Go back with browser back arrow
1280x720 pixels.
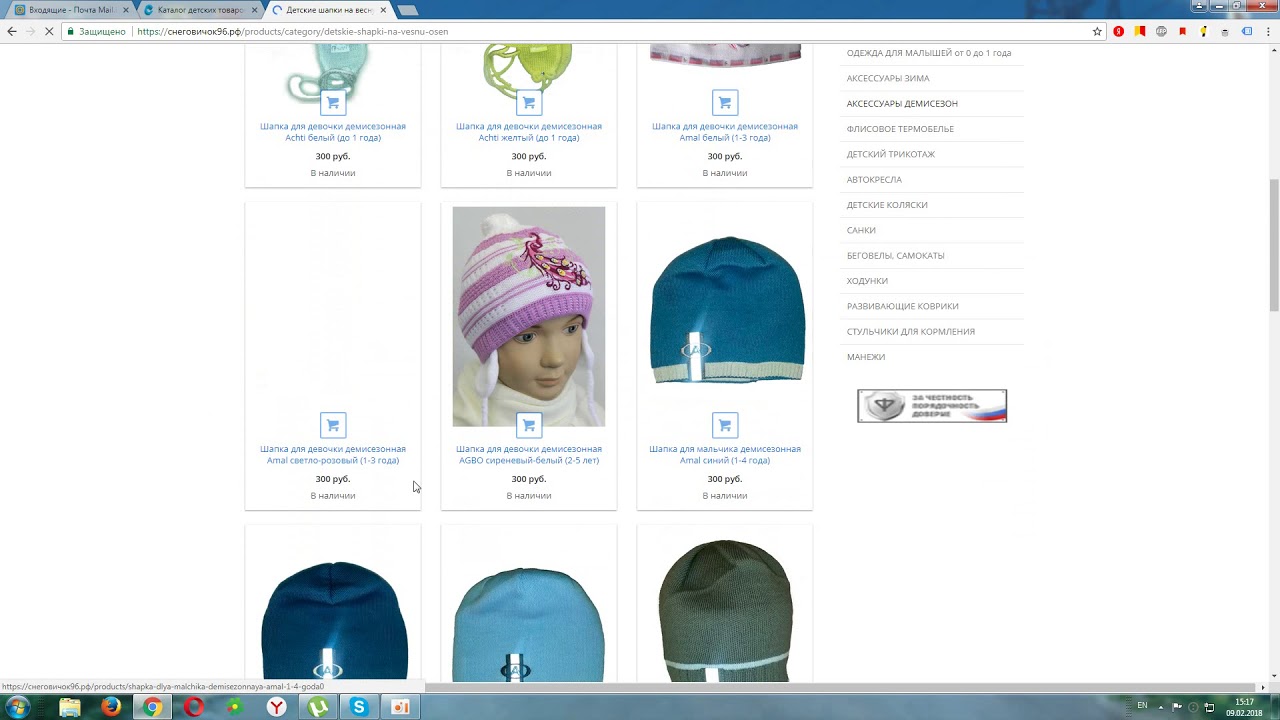12,31
